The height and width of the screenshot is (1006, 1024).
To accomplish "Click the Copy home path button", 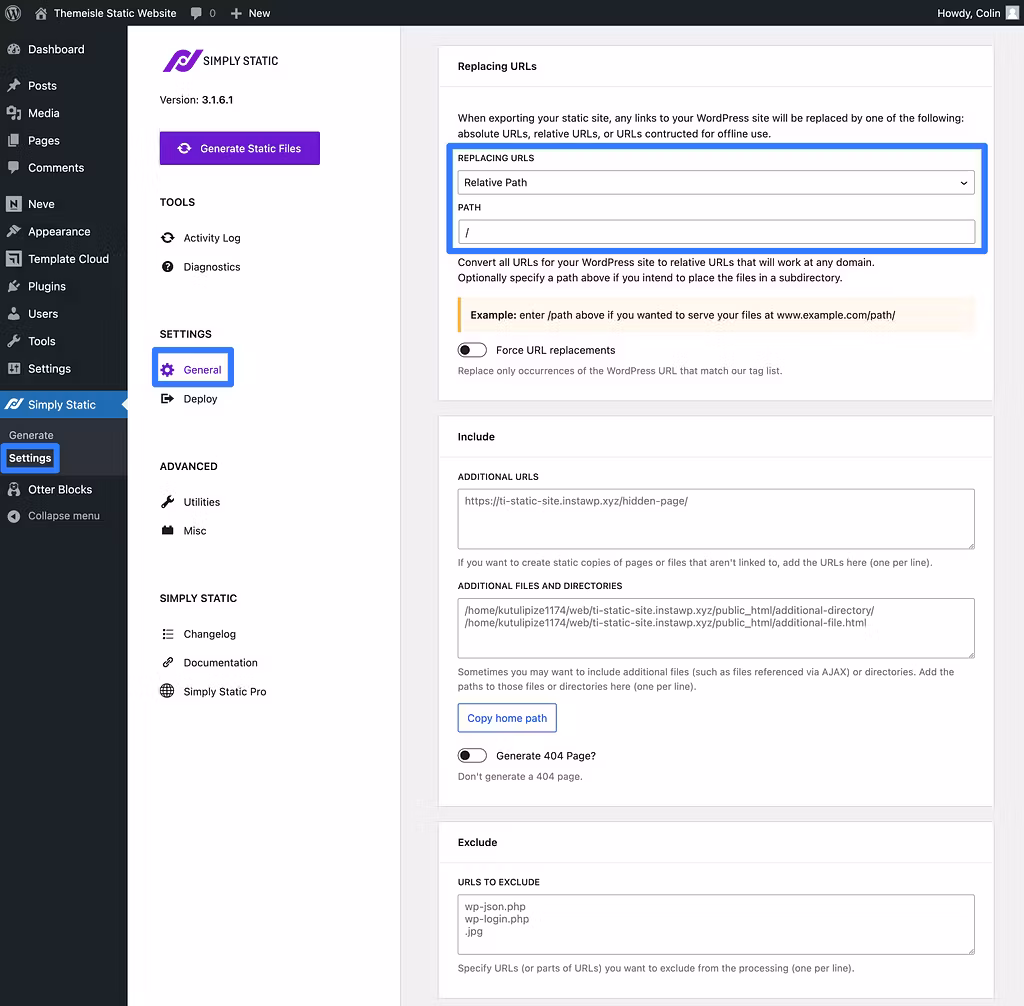I will pyautogui.click(x=506, y=717).
